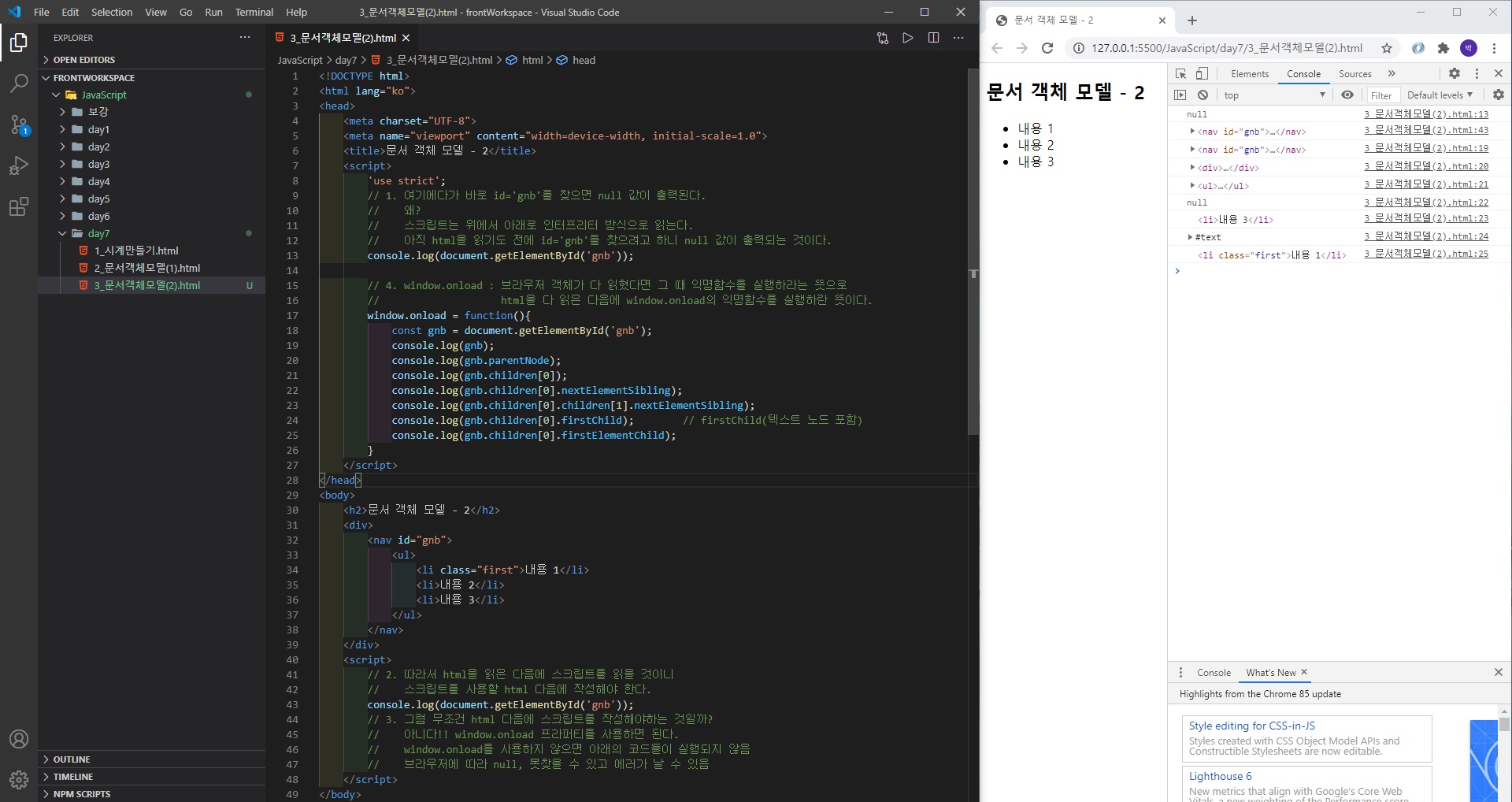Open the Accounts menu in activity bar
The image size is (1512, 802).
[x=19, y=739]
